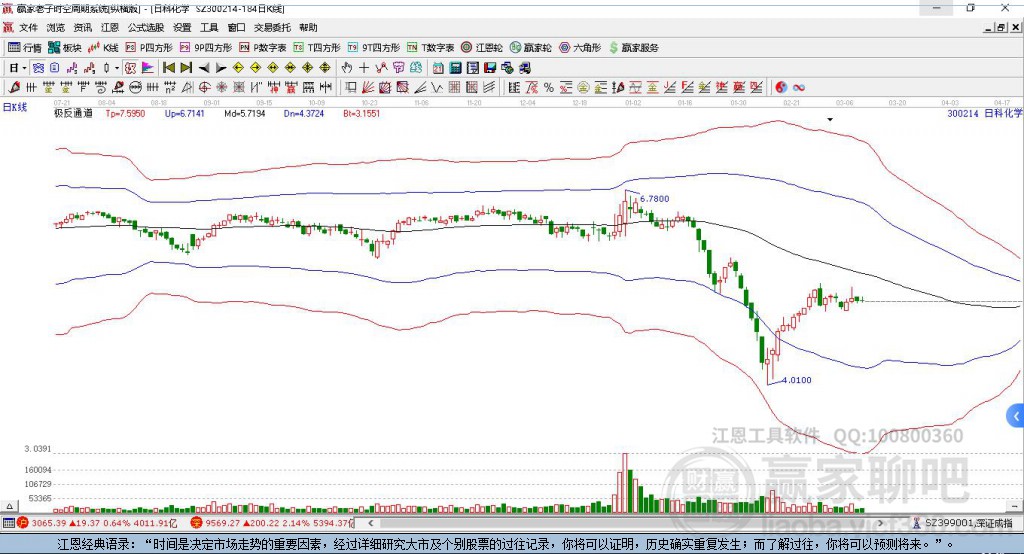Open the T四方形 tool
Image resolution: width=1024 pixels, height=554 pixels.
coord(317,48)
